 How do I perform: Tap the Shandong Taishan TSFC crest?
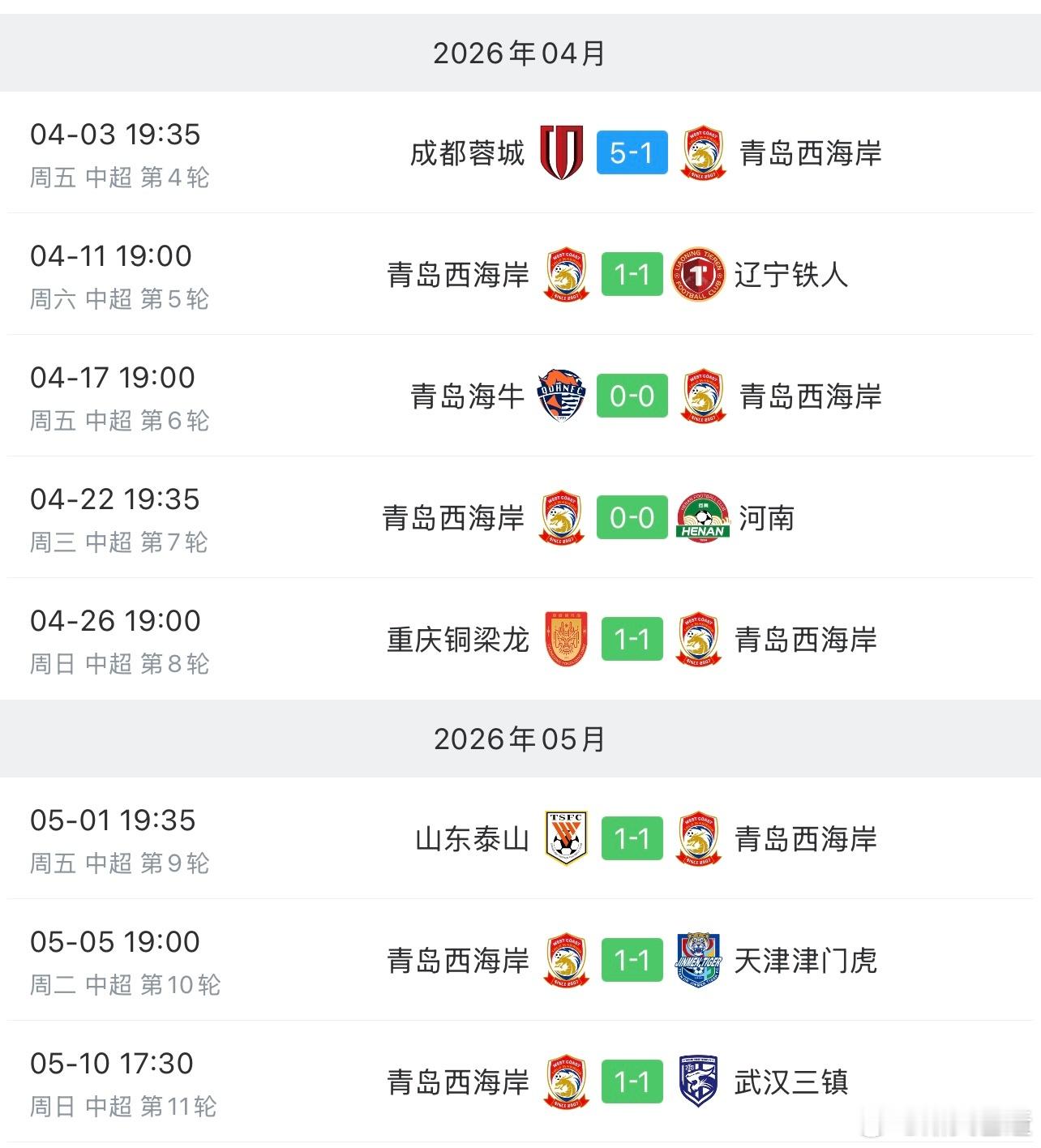point(567,838)
